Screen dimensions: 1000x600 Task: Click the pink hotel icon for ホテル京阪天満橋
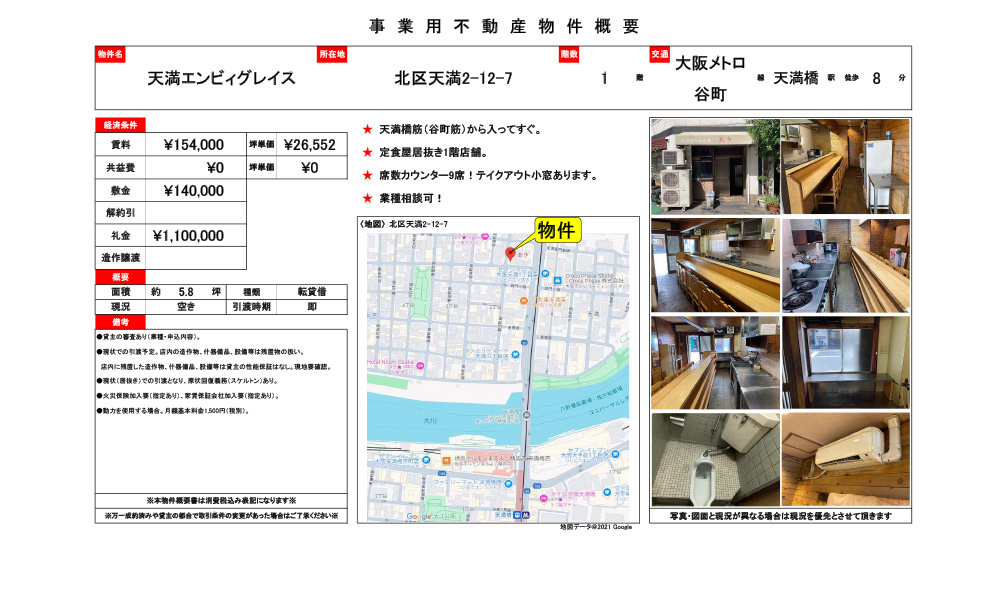coord(544,497)
